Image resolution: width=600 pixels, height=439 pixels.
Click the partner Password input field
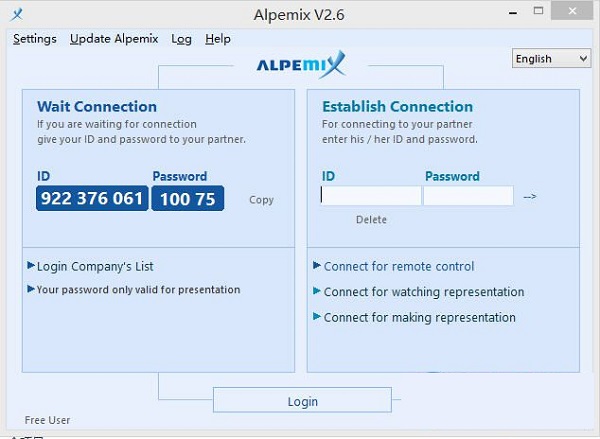468,196
